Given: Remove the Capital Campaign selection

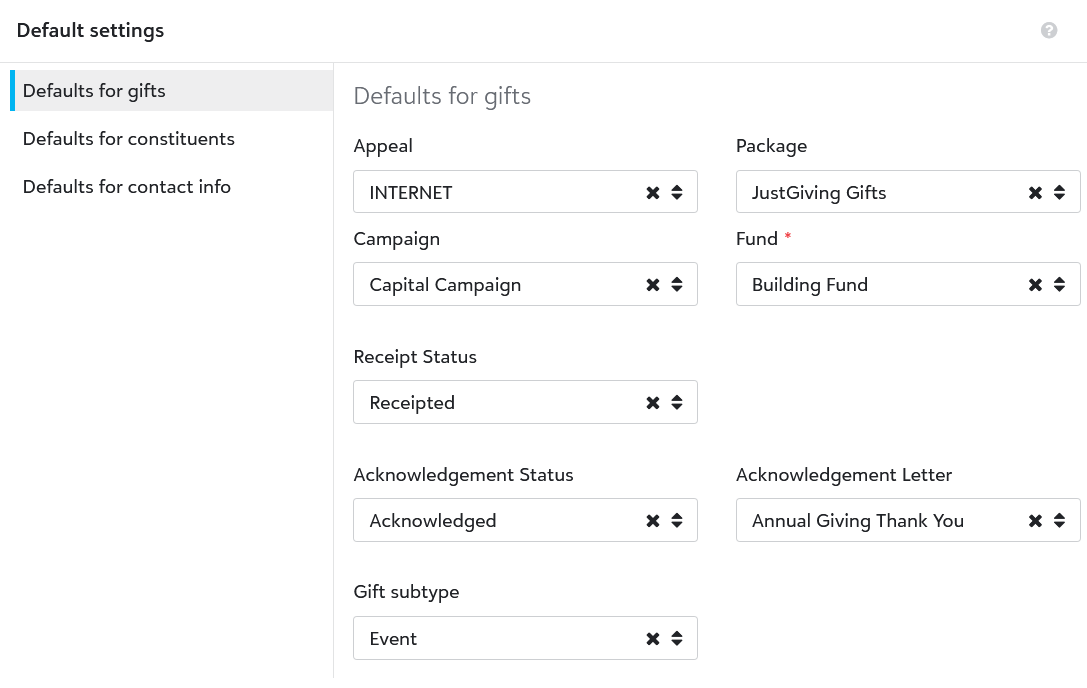Looking at the screenshot, I should [x=653, y=285].
